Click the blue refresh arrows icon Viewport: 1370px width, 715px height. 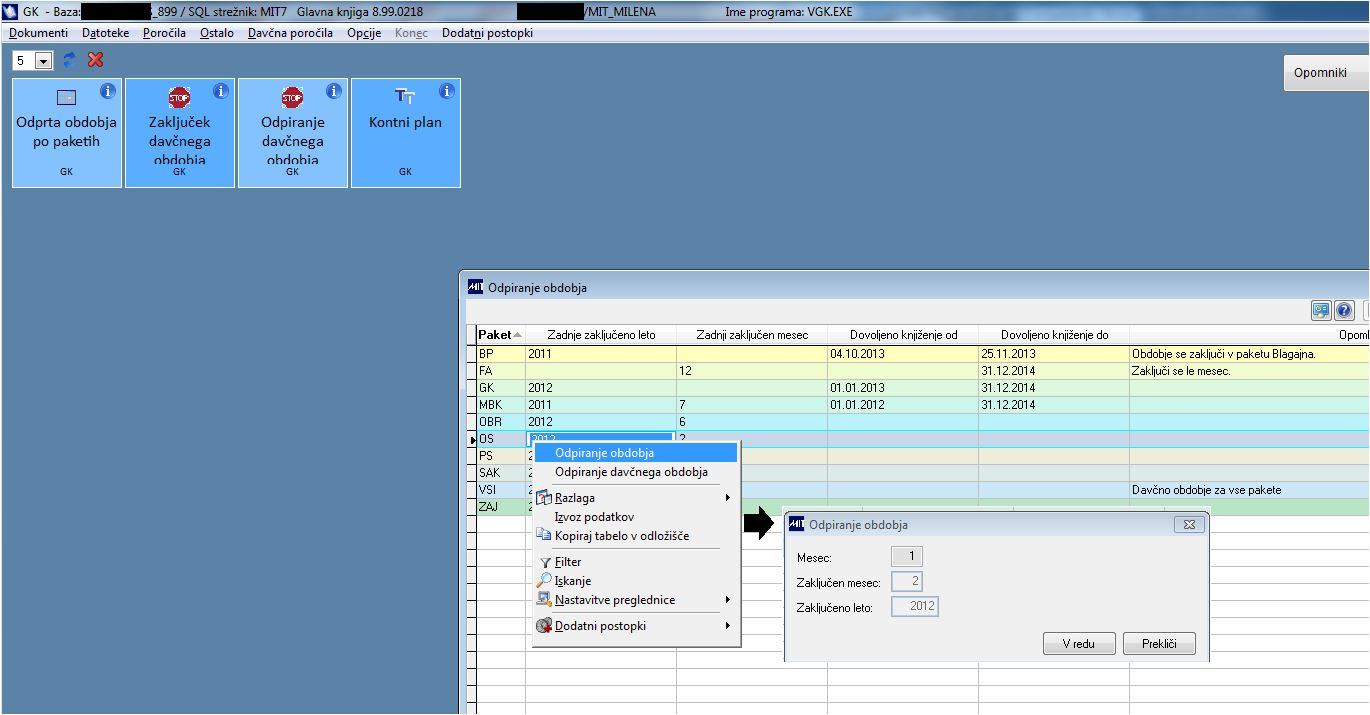(x=69, y=60)
